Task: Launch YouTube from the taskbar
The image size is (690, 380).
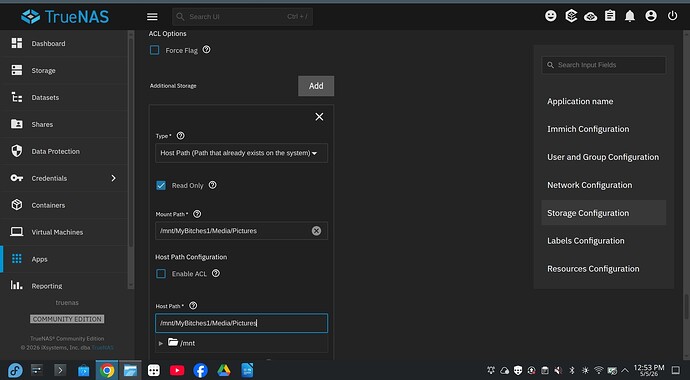Action: [177, 370]
